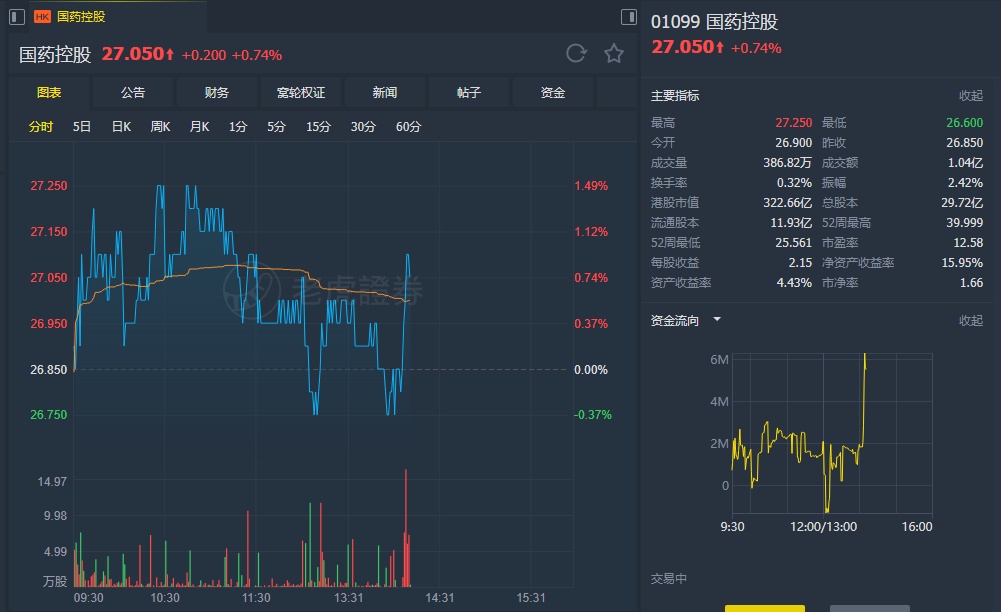Click the 资金流向 line chart
This screenshot has width=1001, height=612.
(832, 433)
